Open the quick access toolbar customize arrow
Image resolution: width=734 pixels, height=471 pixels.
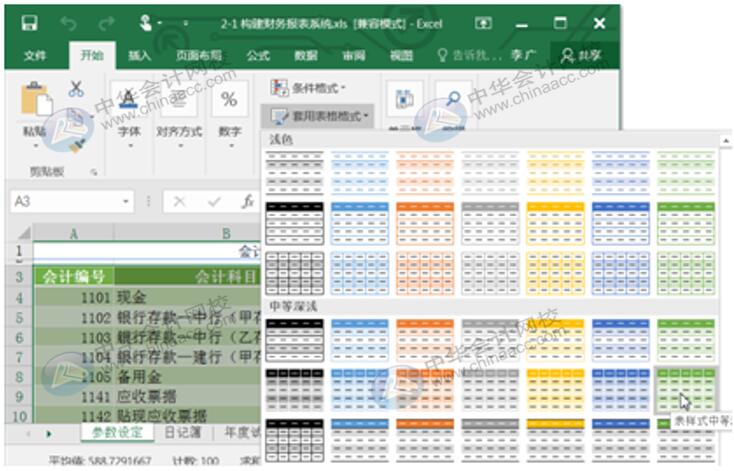point(185,23)
